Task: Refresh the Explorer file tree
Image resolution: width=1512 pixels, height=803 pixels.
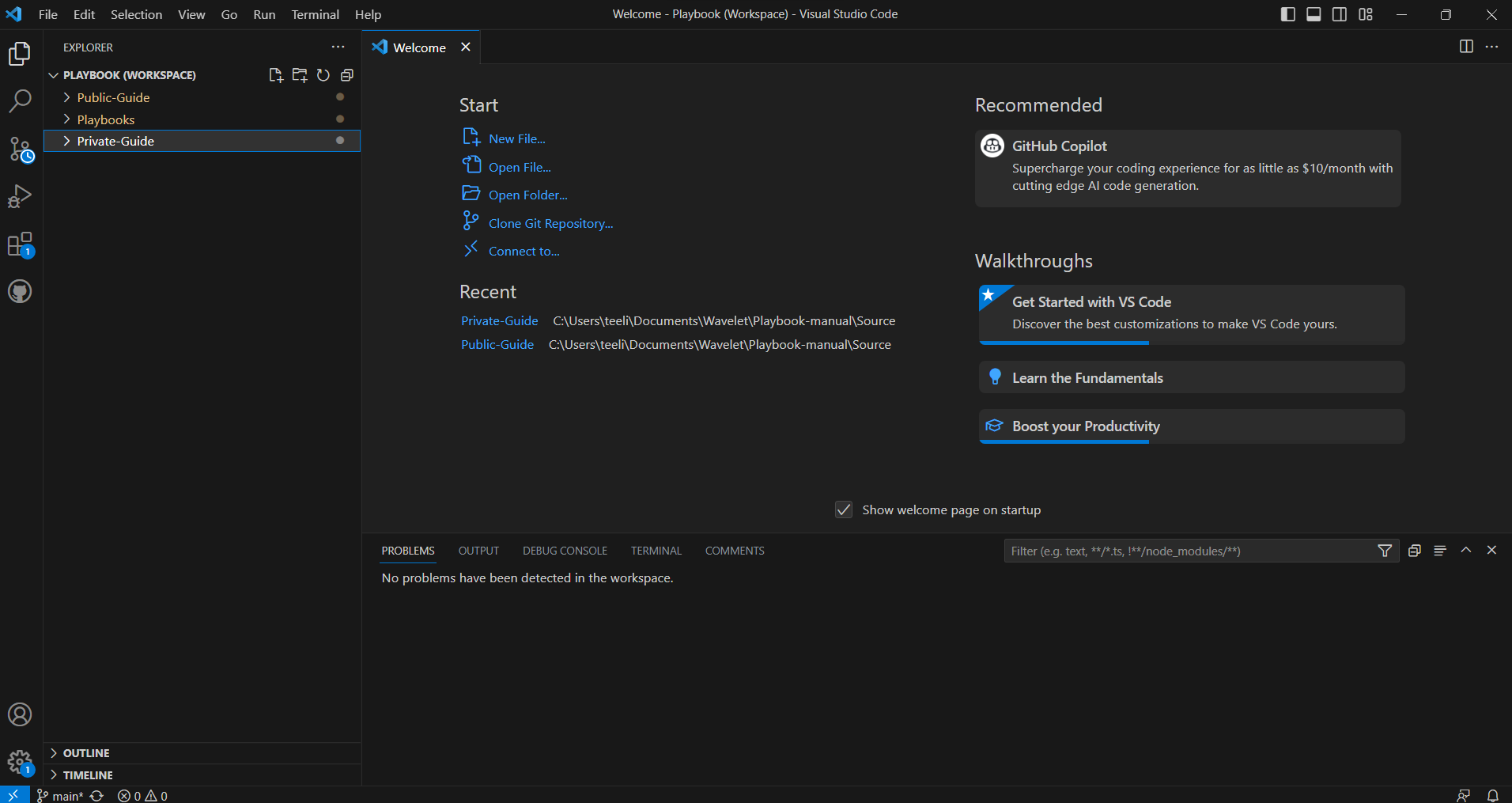Action: [323, 75]
